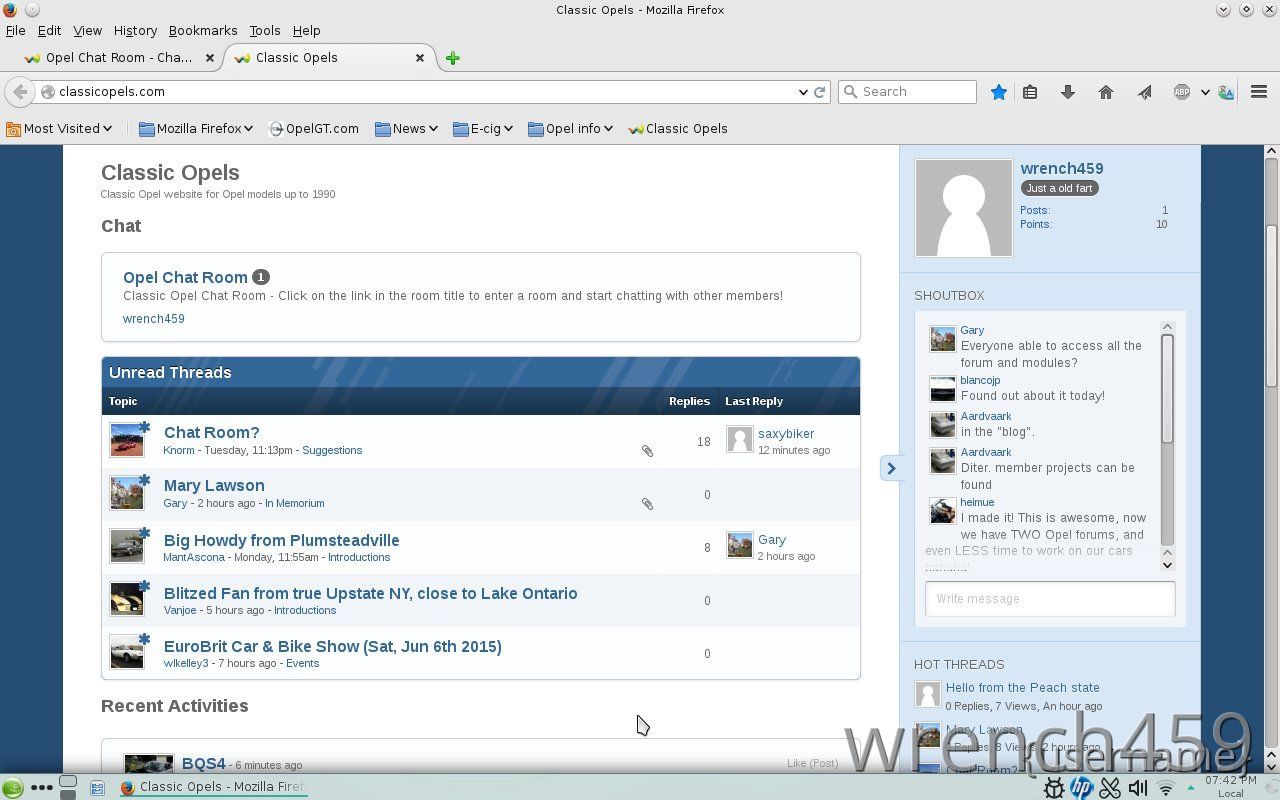
Task: Open the Mary Lawson thread
Action: (214, 485)
